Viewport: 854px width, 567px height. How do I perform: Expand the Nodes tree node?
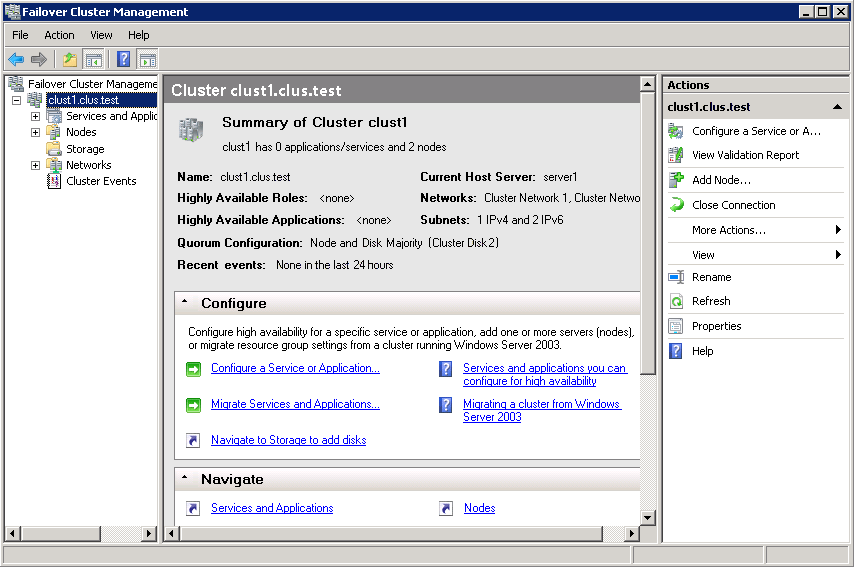[x=35, y=132]
